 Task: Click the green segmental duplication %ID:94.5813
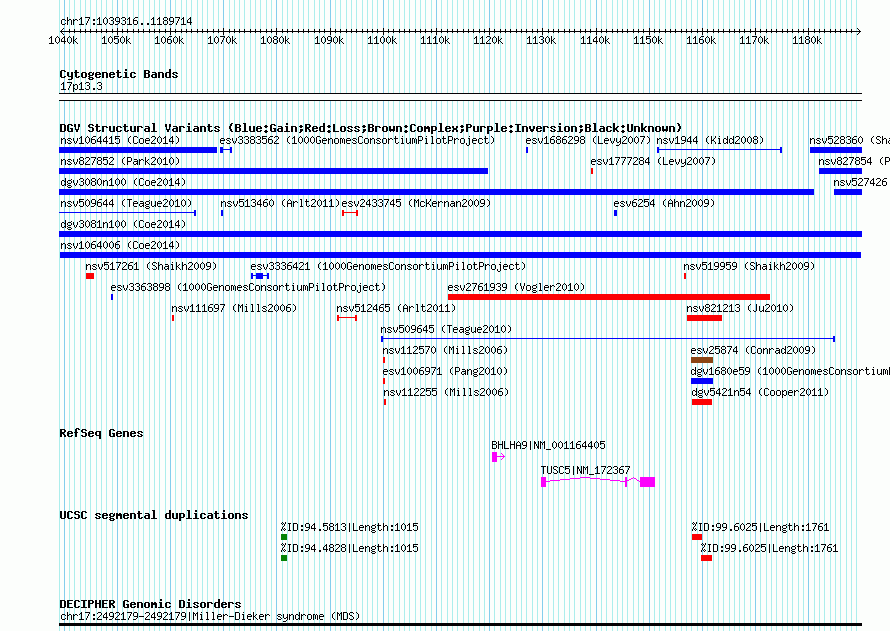point(284,537)
